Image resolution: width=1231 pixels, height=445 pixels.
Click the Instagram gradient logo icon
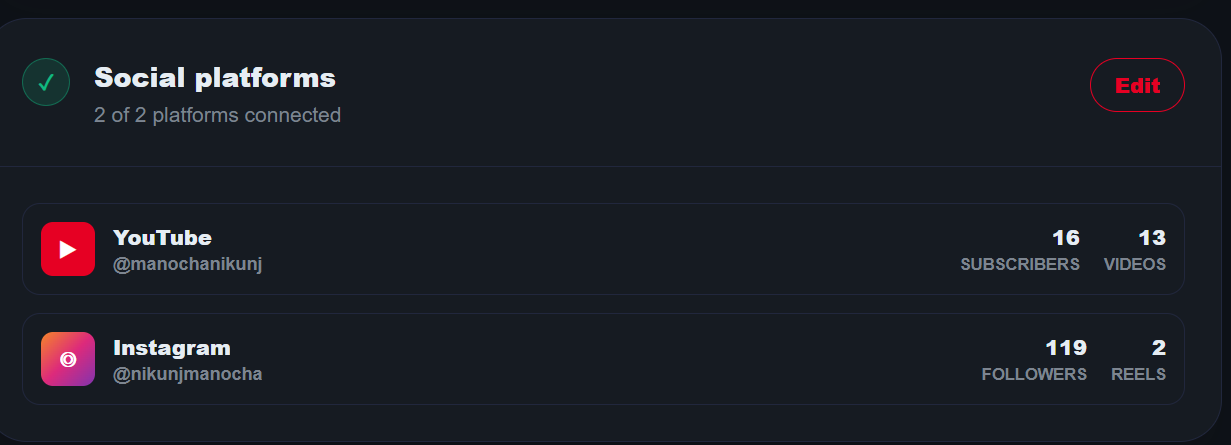[x=68, y=359]
